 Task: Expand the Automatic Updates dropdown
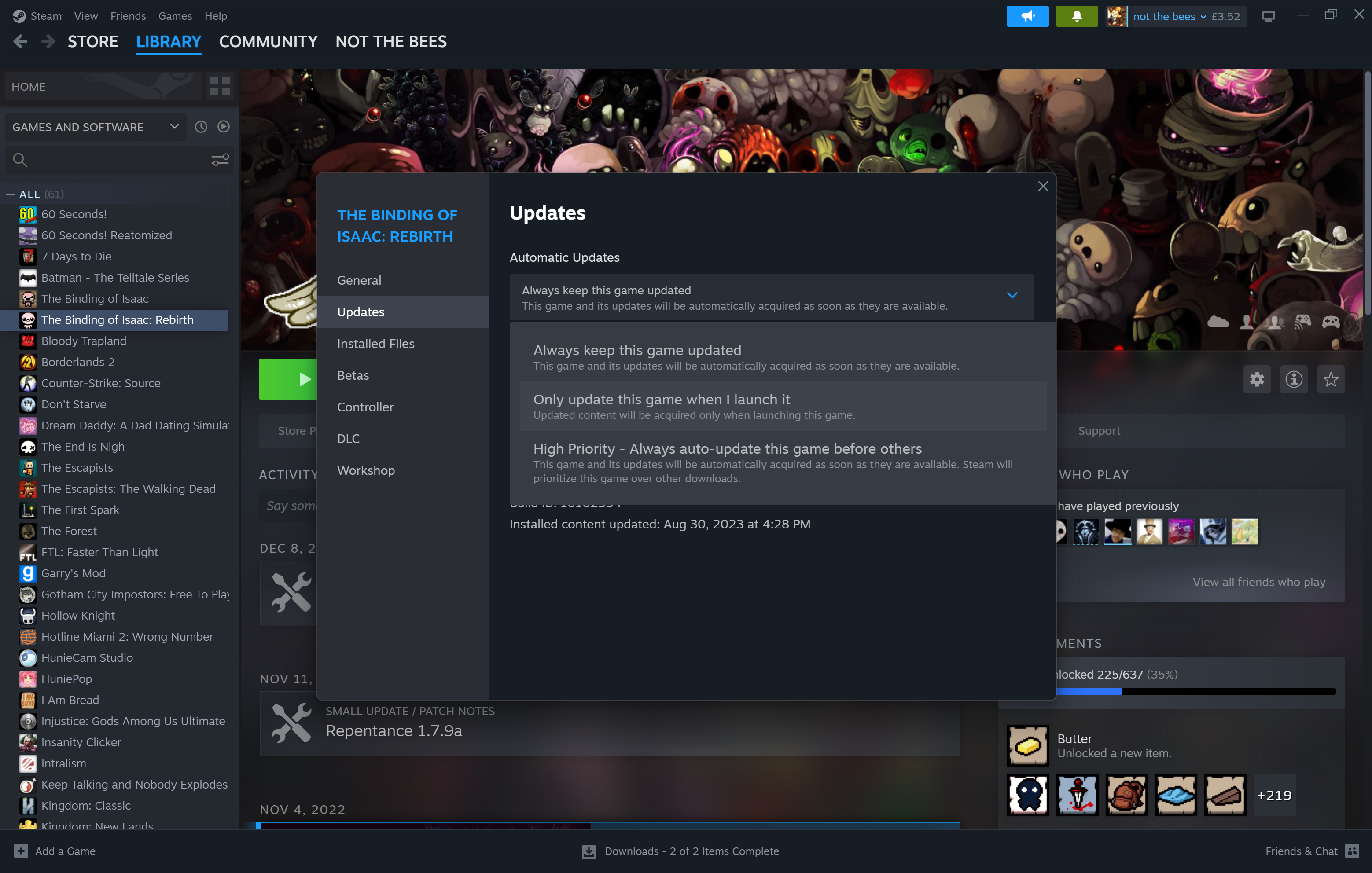(772, 297)
